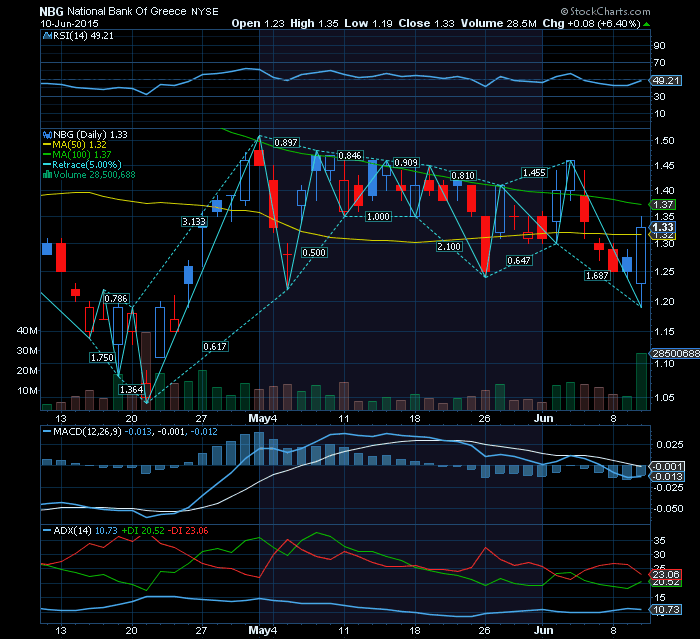
Task: Click the 0.846 retracement label
Action: (350, 155)
